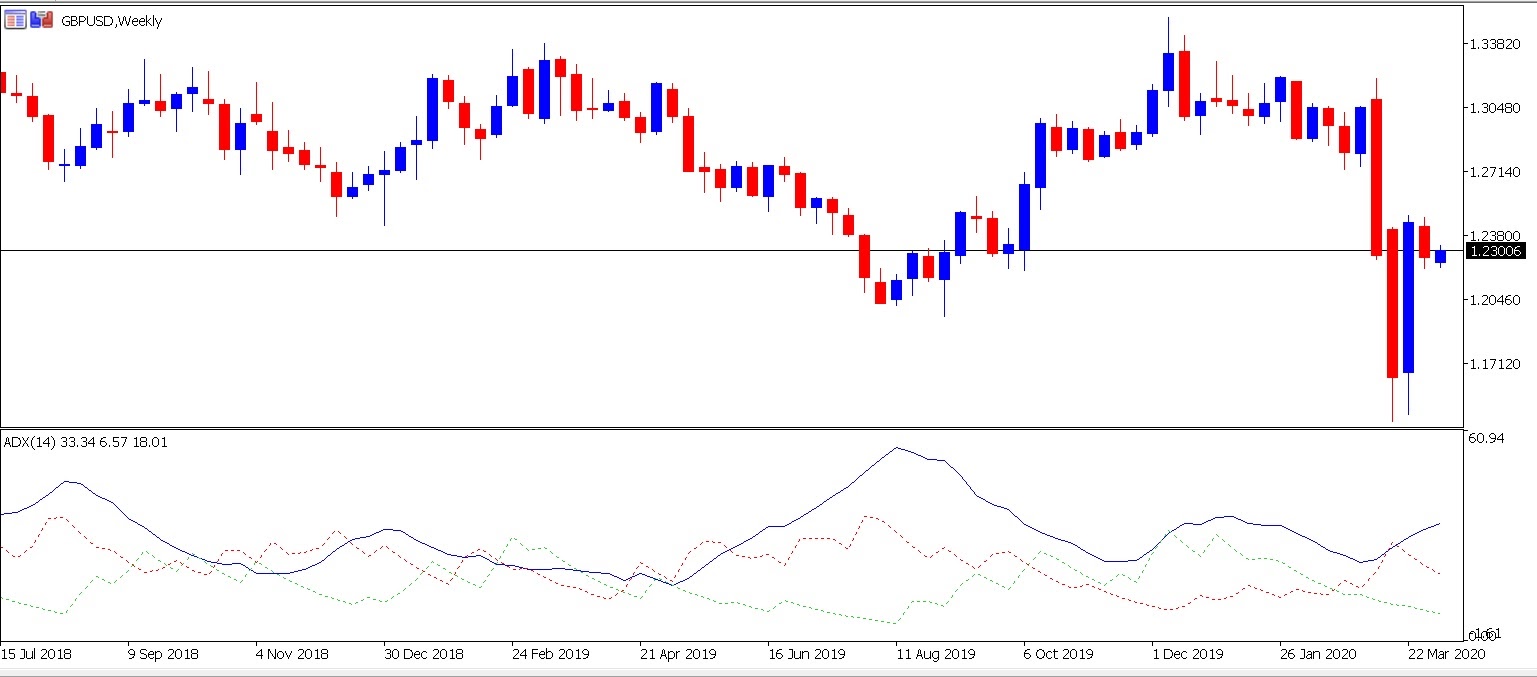Click the 11 Aug 2019 date label
Screen dimensions: 1537x677
click(935, 654)
